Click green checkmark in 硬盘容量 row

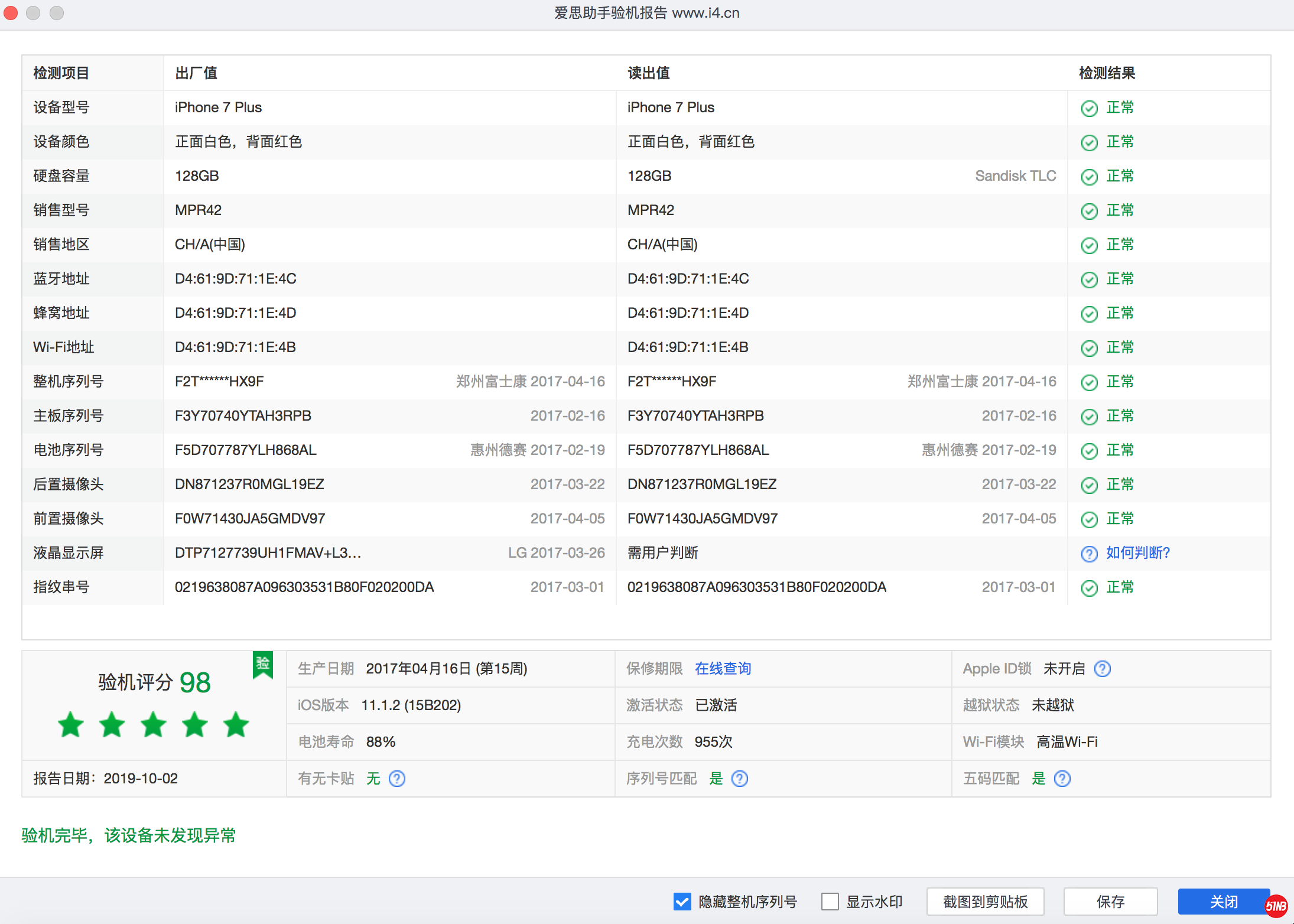(1089, 176)
